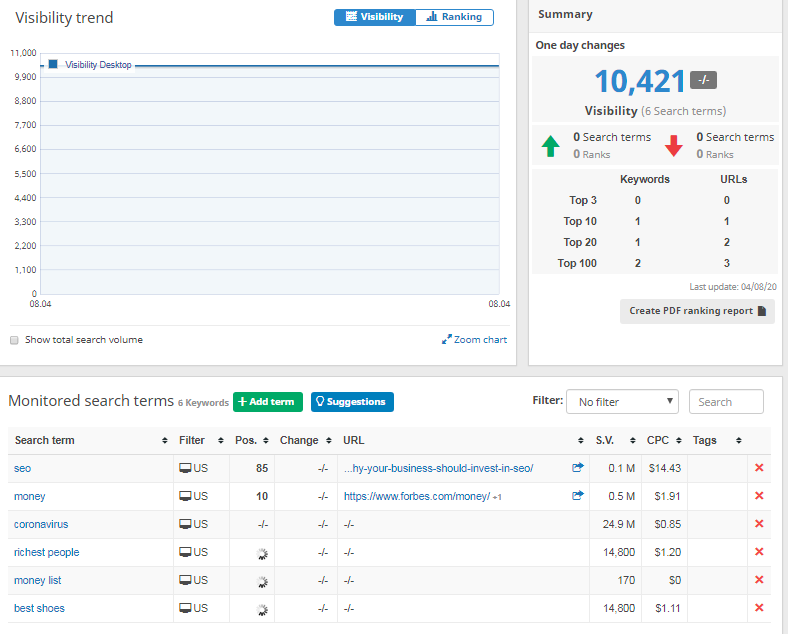The width and height of the screenshot is (788, 634).
Task: Click loading spinner in best shoes row
Action: tap(262, 610)
